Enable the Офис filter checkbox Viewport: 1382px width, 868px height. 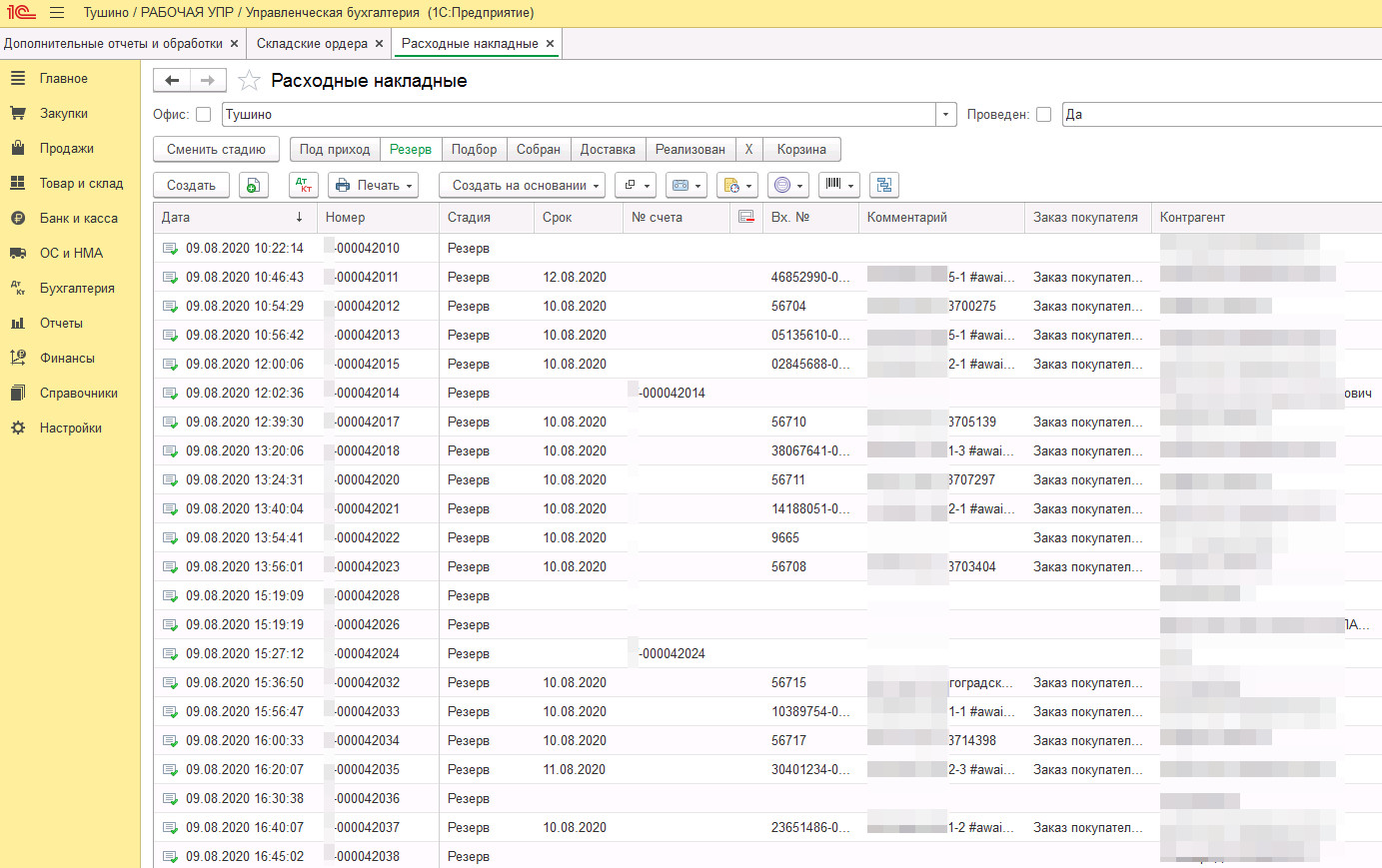click(x=204, y=115)
